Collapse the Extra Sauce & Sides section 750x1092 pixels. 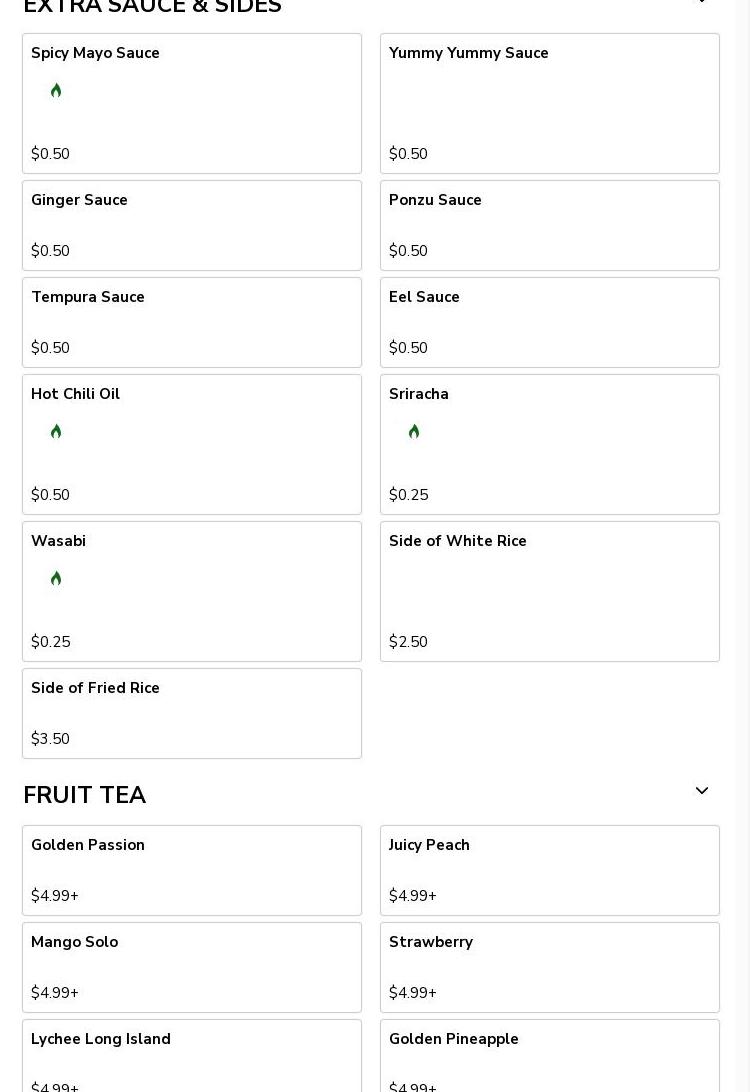tap(702, 3)
